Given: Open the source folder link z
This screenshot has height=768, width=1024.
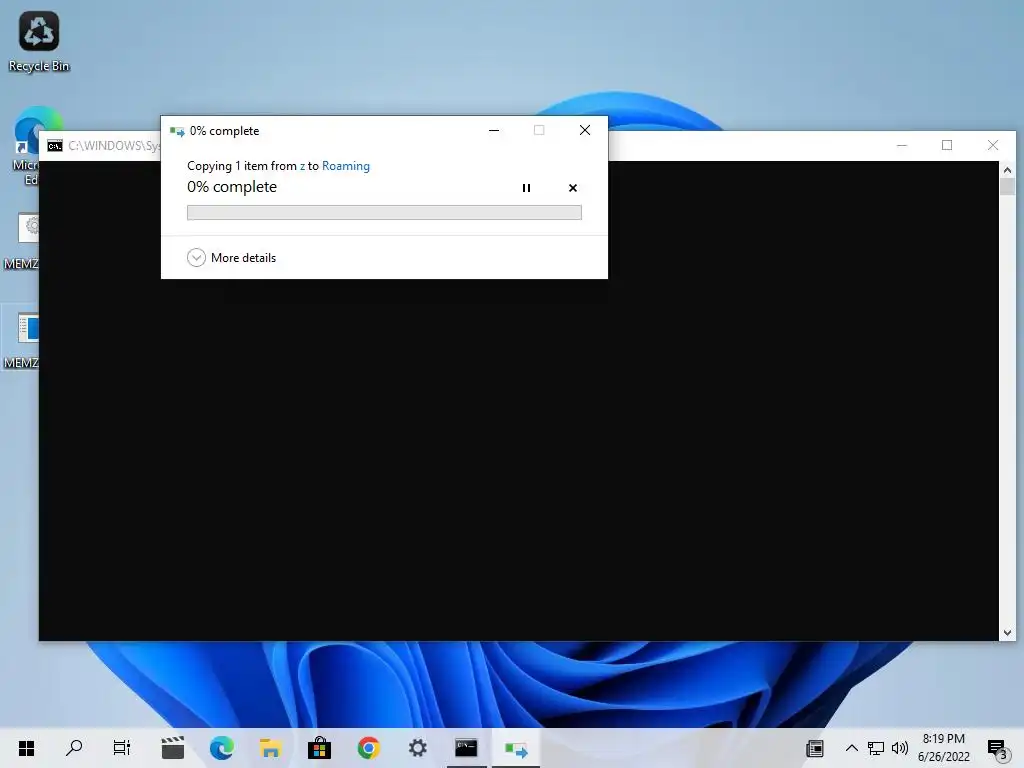Looking at the screenshot, I should pos(302,166).
